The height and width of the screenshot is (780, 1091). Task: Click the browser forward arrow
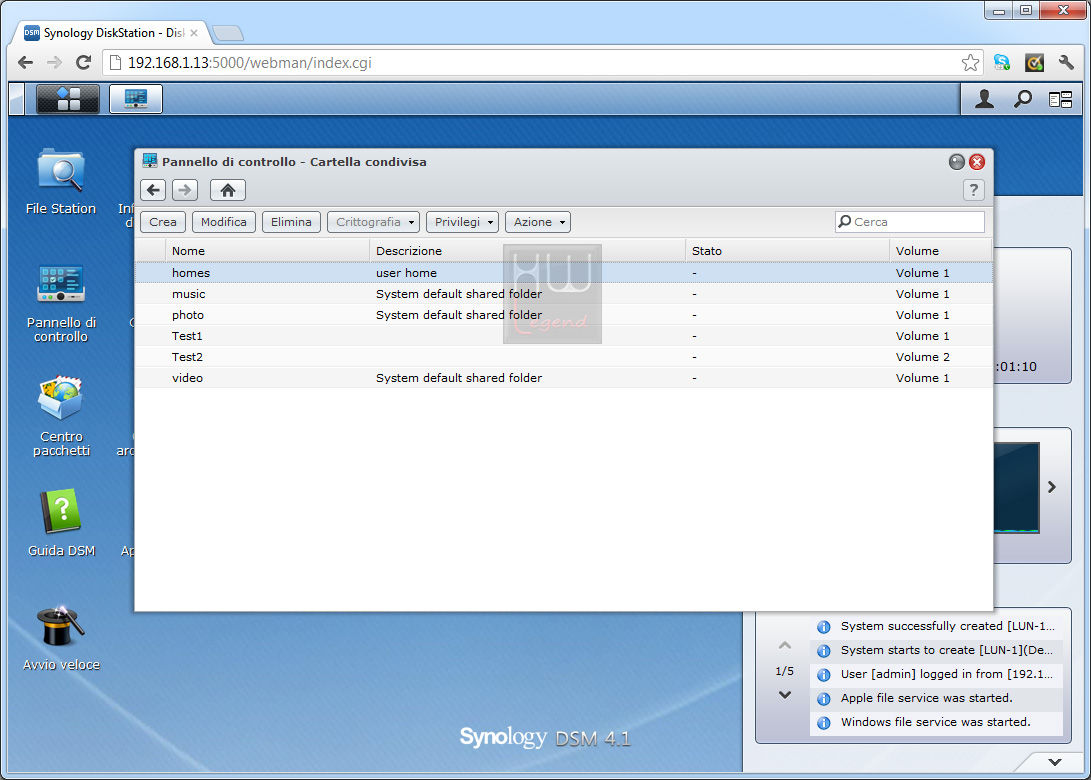(54, 63)
